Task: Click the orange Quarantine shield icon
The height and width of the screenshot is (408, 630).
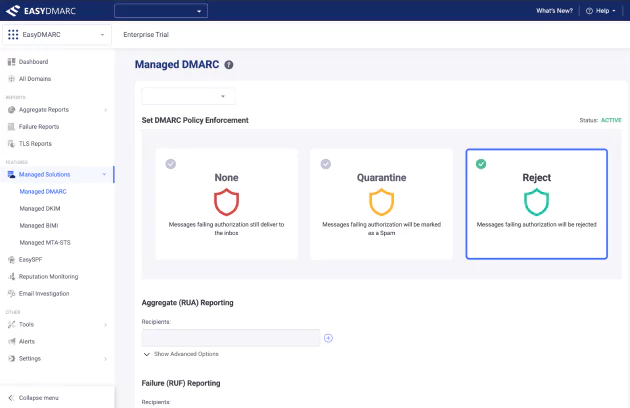Action: (x=381, y=202)
